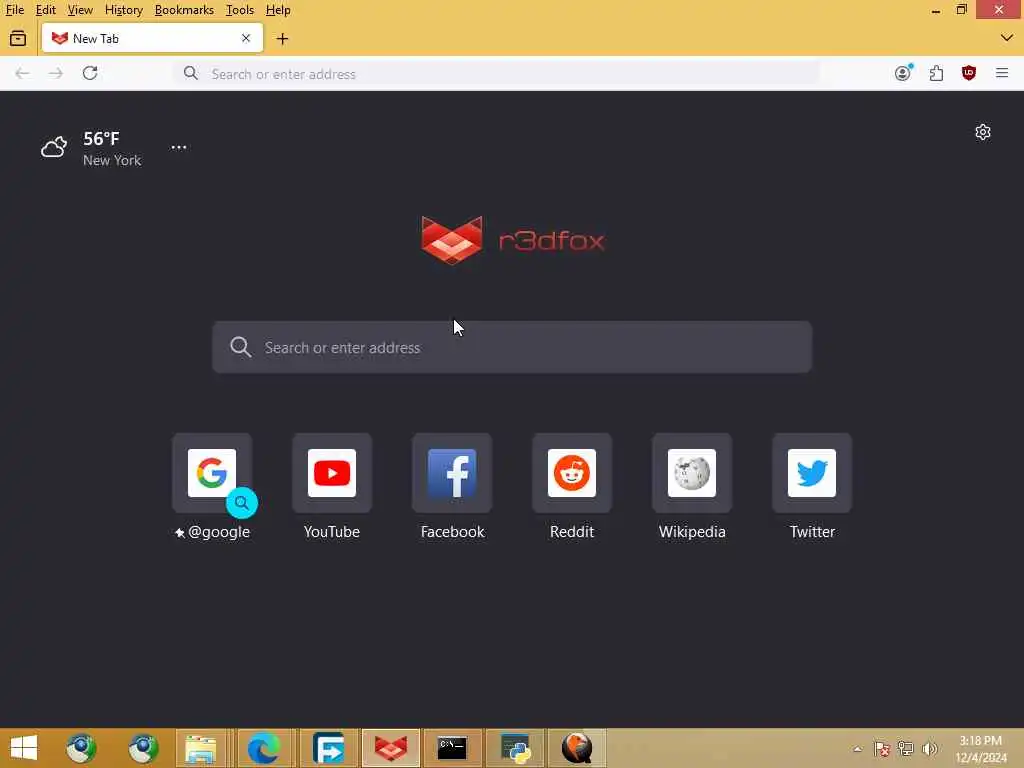
Task: Open the extensions puzzle icon
Action: click(936, 73)
